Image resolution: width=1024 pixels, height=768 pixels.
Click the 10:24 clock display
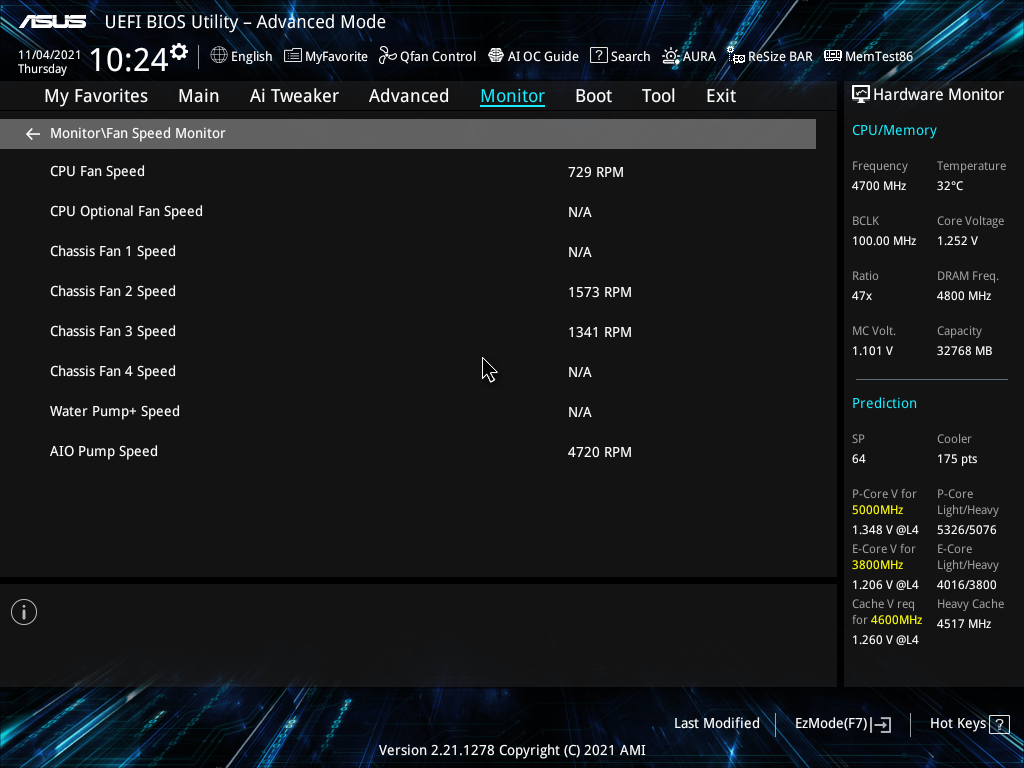(x=129, y=59)
